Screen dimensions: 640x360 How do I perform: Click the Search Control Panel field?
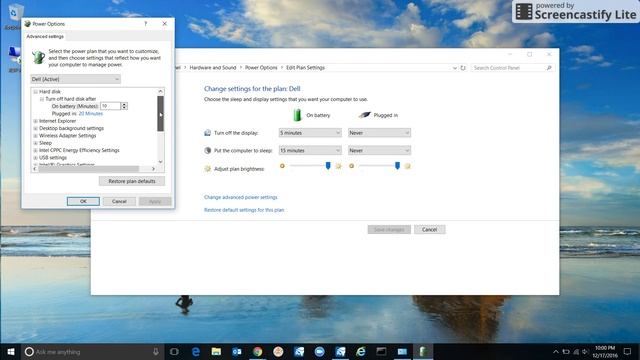[509, 68]
